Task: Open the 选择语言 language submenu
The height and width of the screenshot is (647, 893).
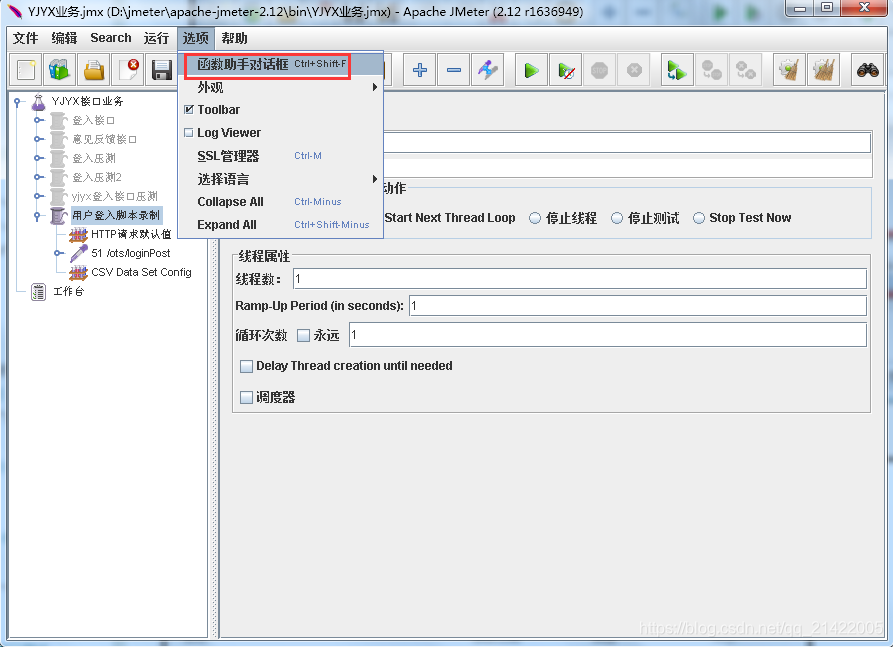Action: pyautogui.click(x=281, y=179)
